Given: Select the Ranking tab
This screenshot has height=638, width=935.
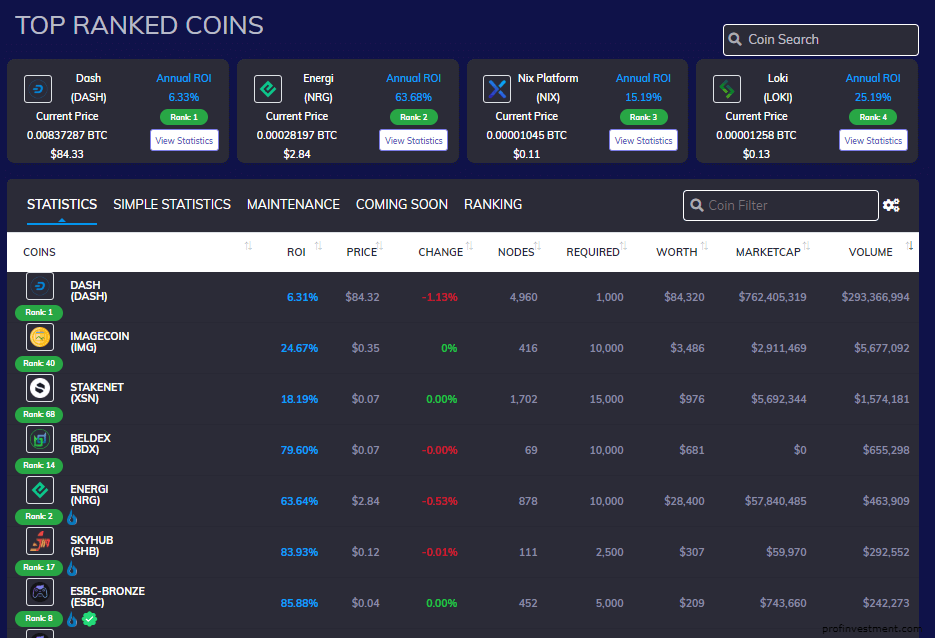Looking at the screenshot, I should tap(493, 204).
